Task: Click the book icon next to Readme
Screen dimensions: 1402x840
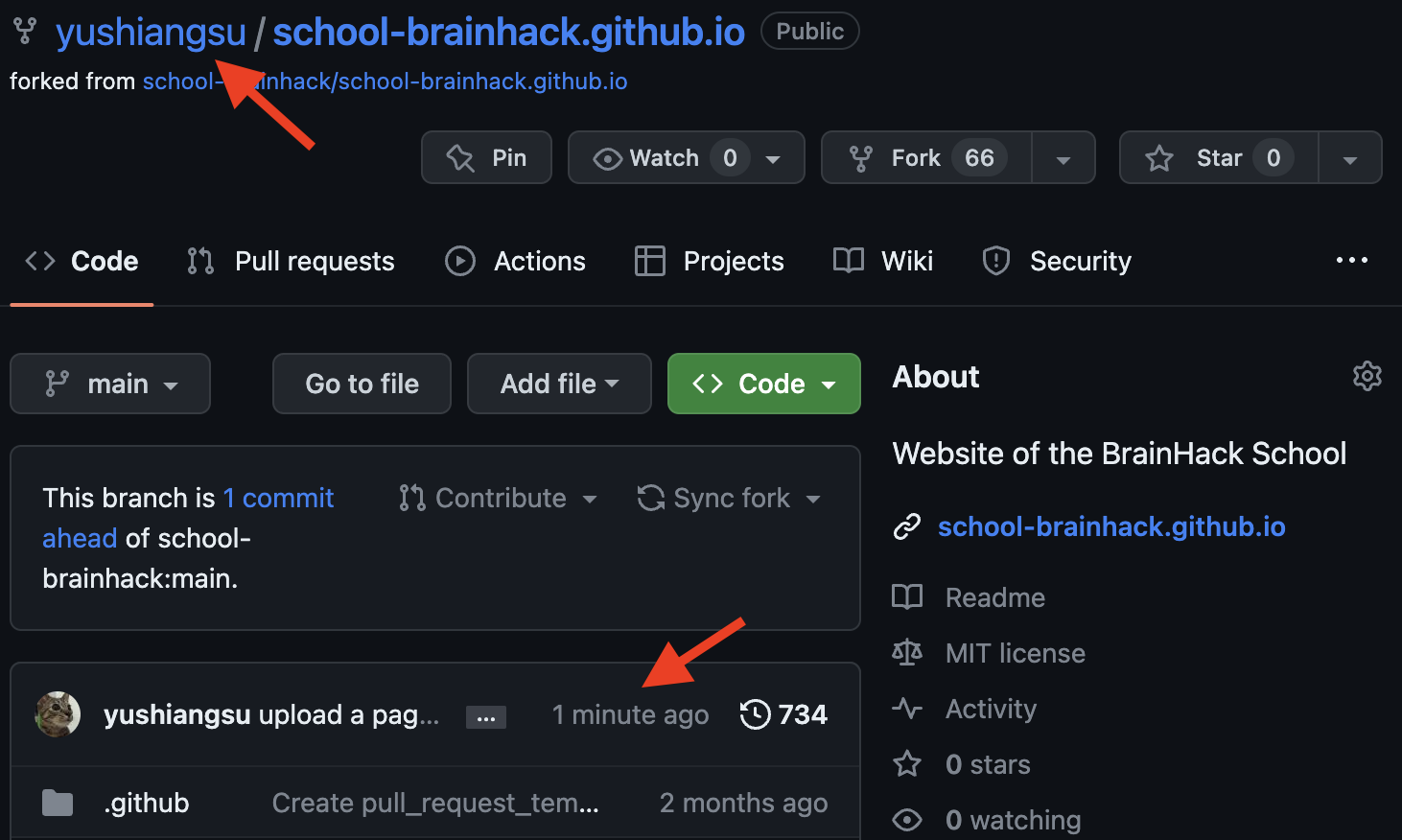Action: (907, 597)
